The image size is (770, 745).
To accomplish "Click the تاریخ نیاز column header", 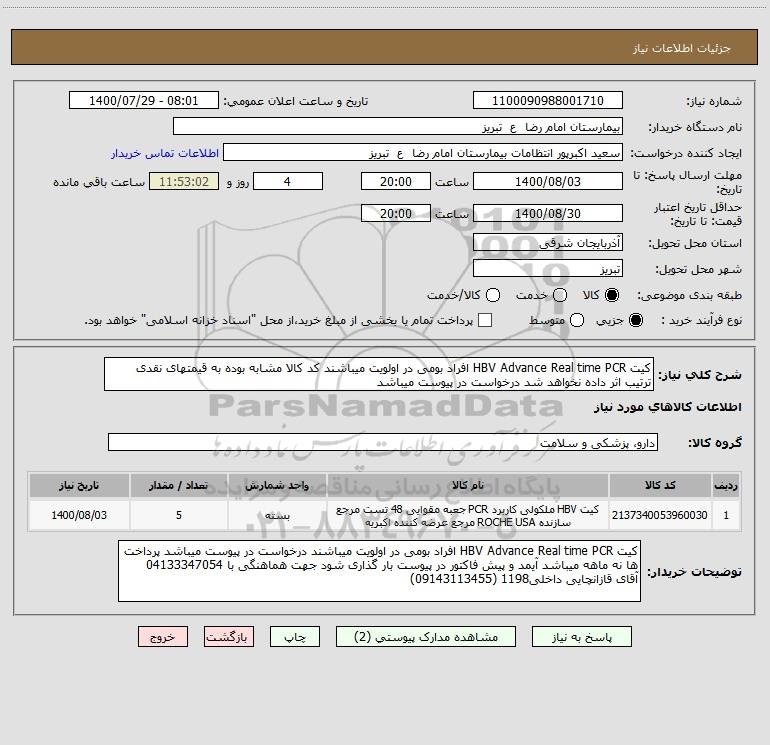I will (79, 485).
